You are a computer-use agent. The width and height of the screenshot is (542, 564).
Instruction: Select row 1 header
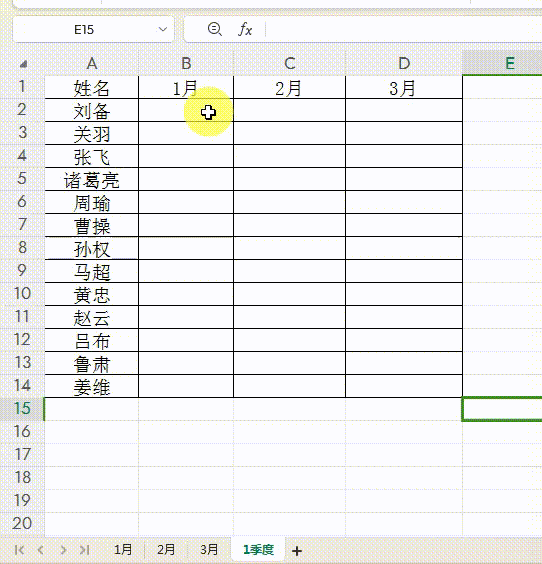(x=22, y=87)
